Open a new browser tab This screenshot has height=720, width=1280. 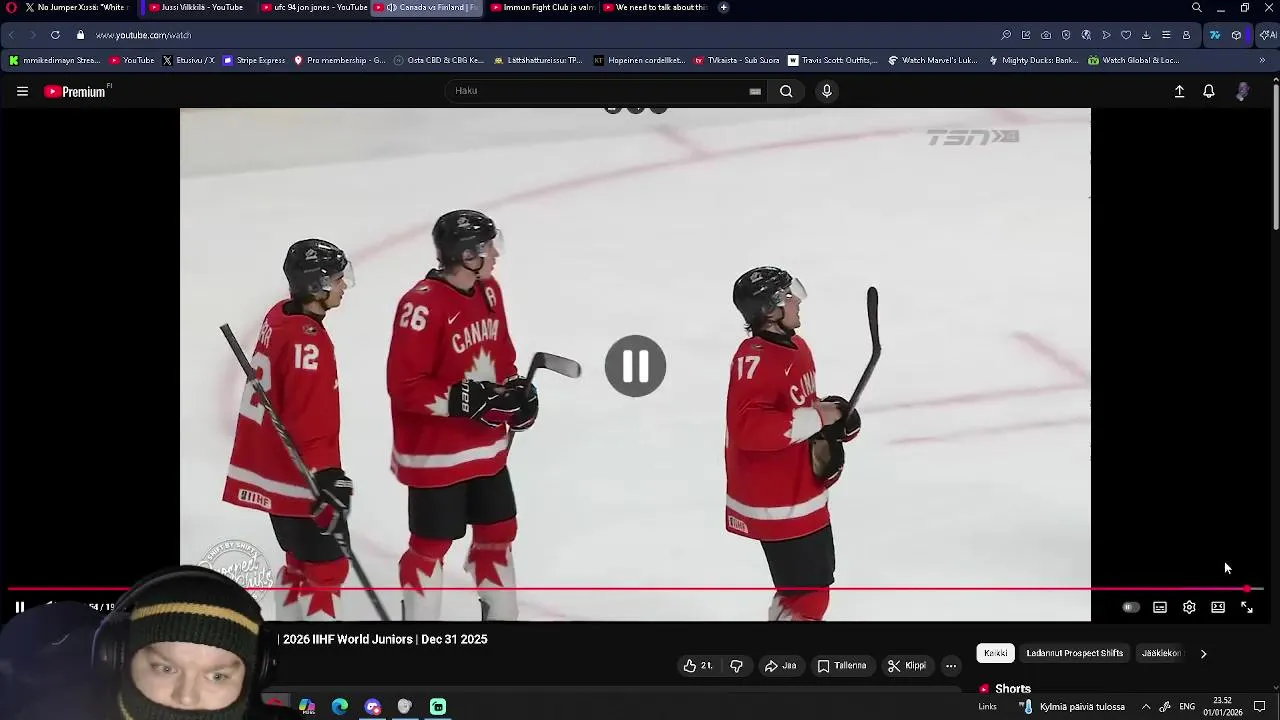pyautogui.click(x=723, y=7)
